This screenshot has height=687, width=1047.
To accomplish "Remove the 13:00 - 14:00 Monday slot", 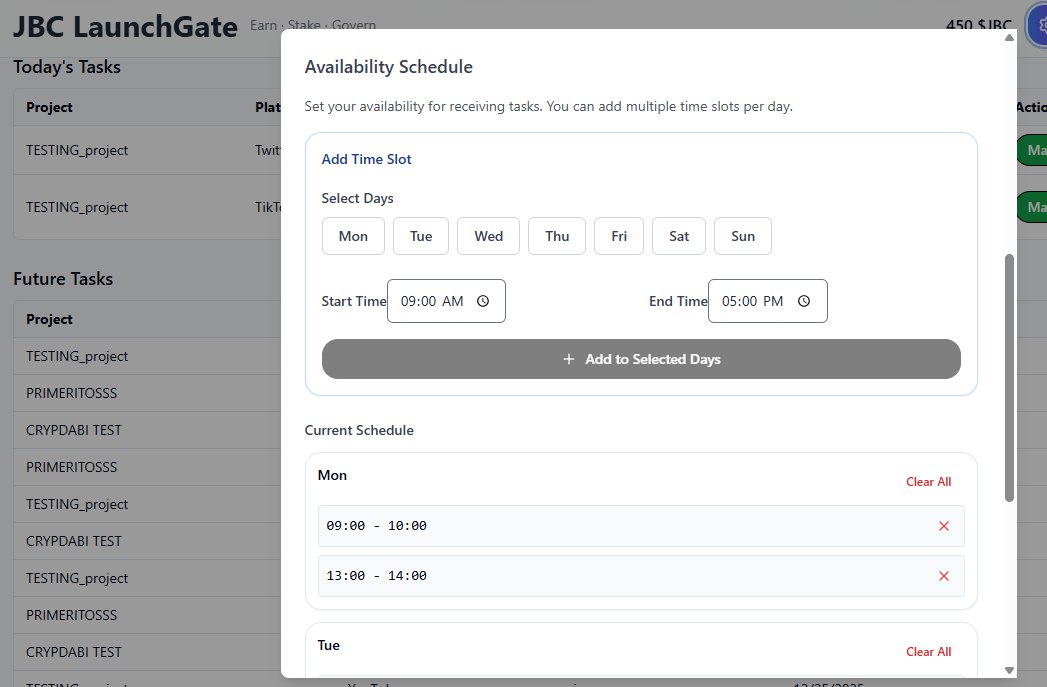I will 944,576.
